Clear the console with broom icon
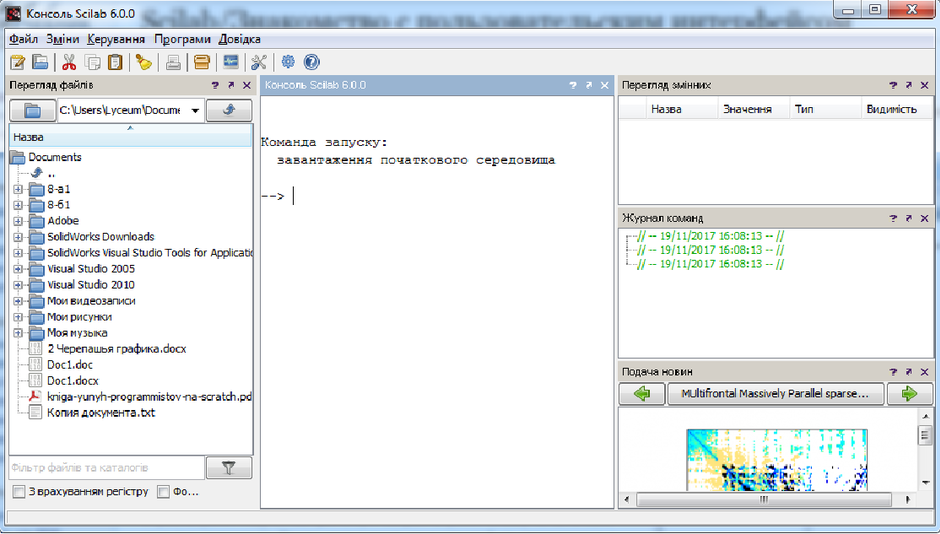940x534 pixels. coord(143,62)
